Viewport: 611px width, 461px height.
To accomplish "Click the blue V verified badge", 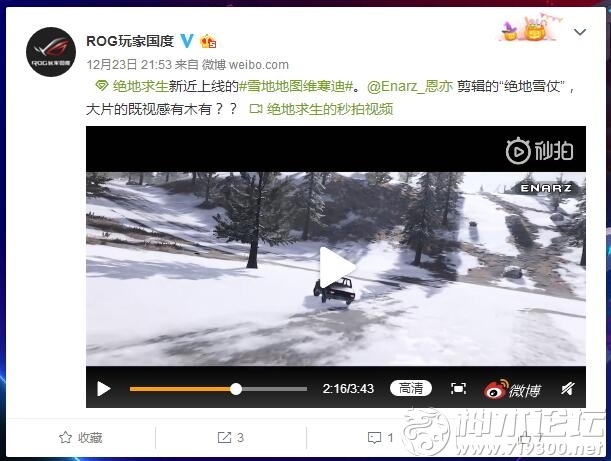I will [x=187, y=41].
